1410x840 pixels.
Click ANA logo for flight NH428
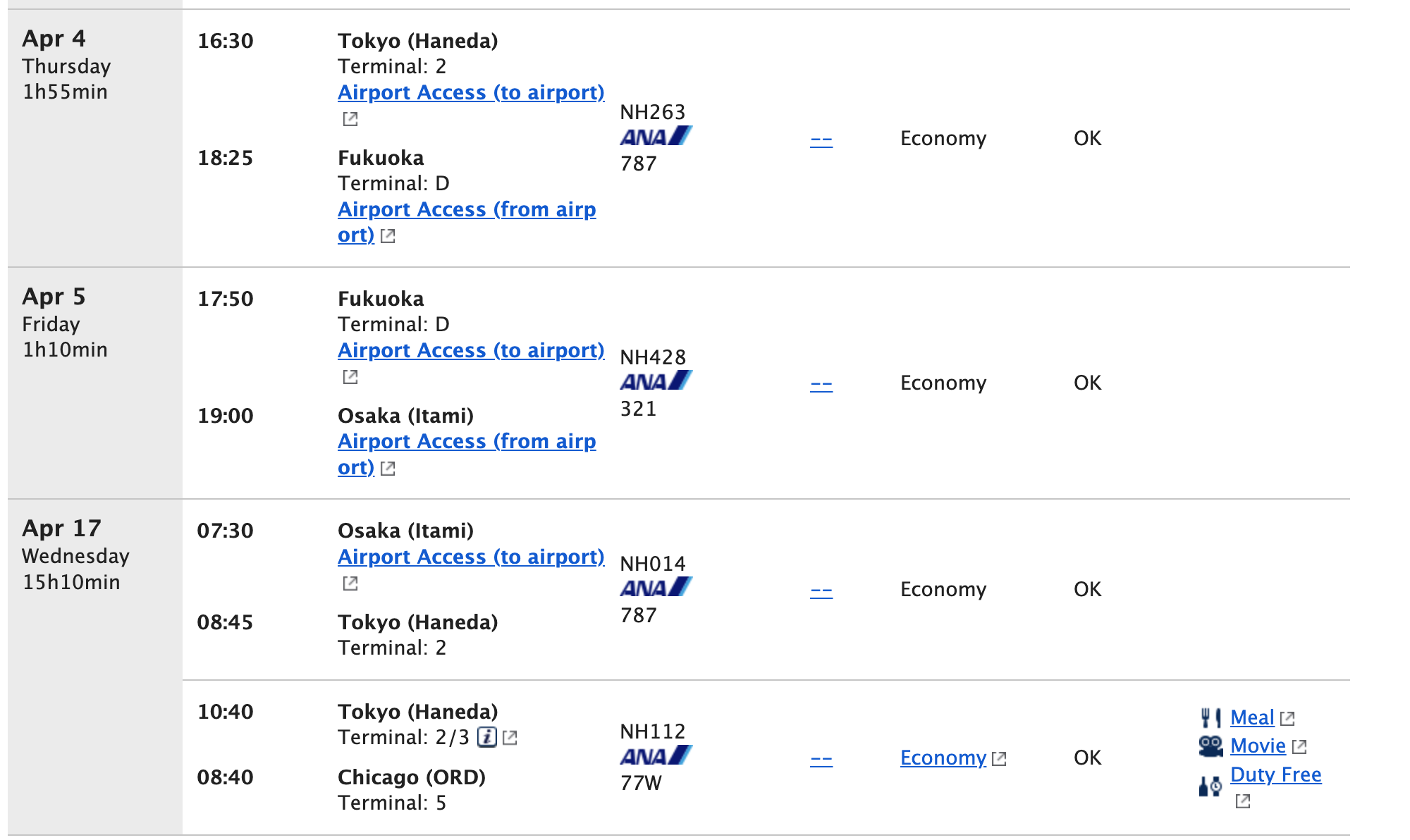tap(656, 381)
